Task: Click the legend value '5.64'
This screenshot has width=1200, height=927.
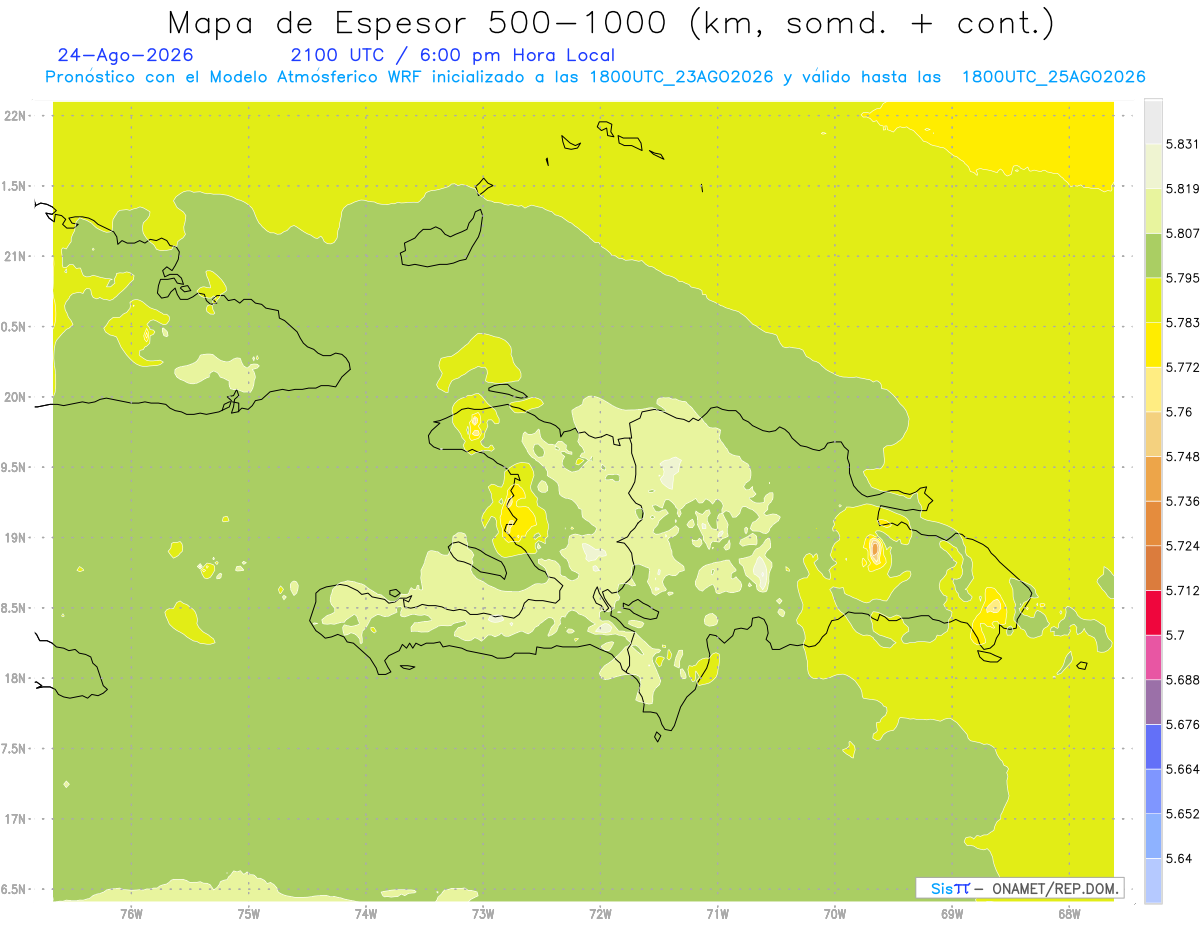Action: (x=1179, y=858)
